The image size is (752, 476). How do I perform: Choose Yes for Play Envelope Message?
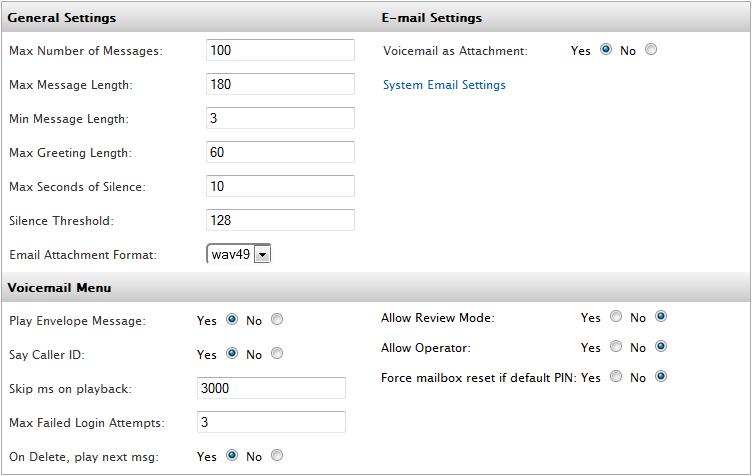[232, 319]
